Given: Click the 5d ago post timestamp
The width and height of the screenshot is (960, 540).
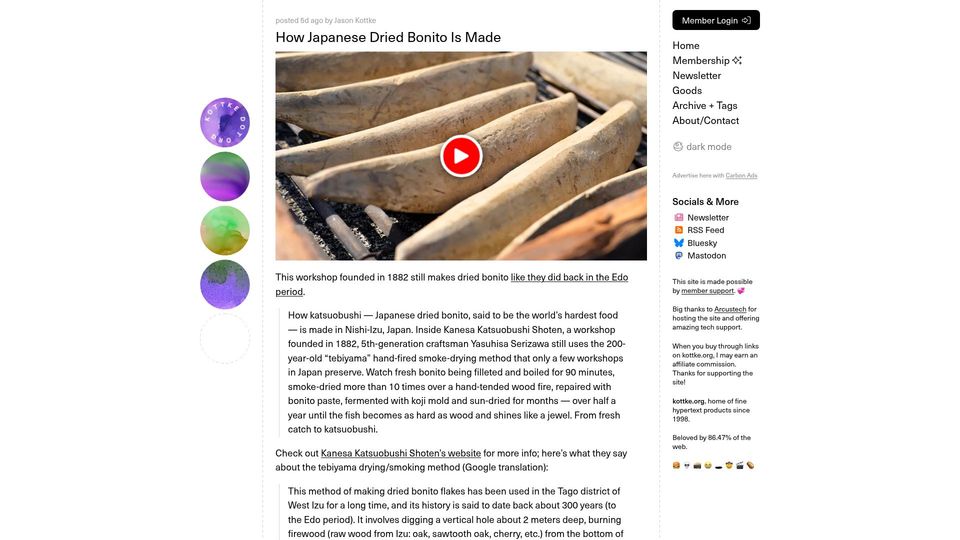Looking at the screenshot, I should [311, 20].
